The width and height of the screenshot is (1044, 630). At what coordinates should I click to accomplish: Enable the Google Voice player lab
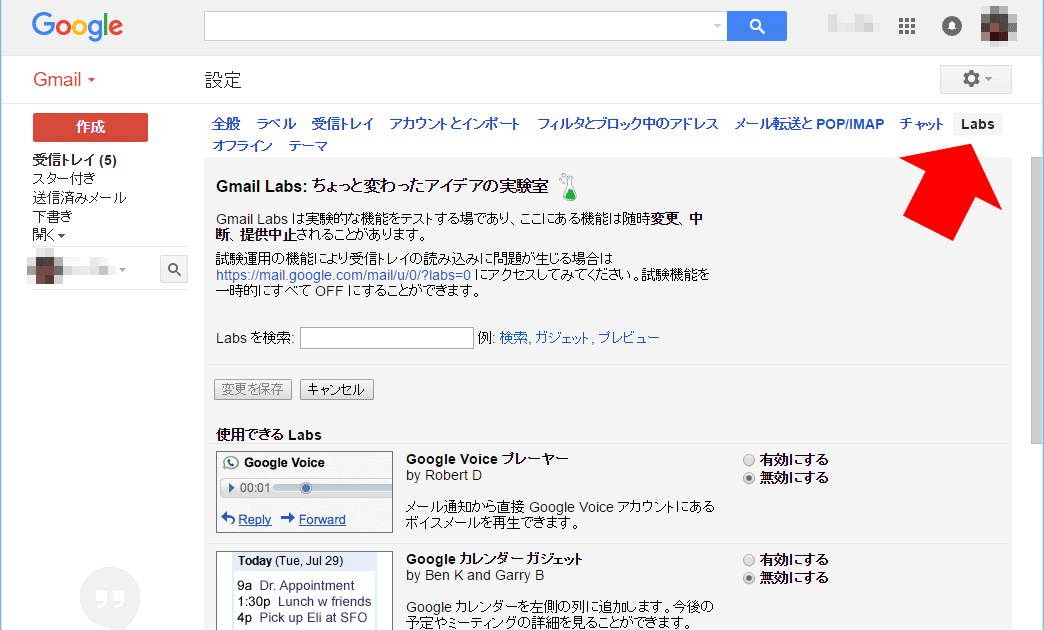pyautogui.click(x=749, y=460)
